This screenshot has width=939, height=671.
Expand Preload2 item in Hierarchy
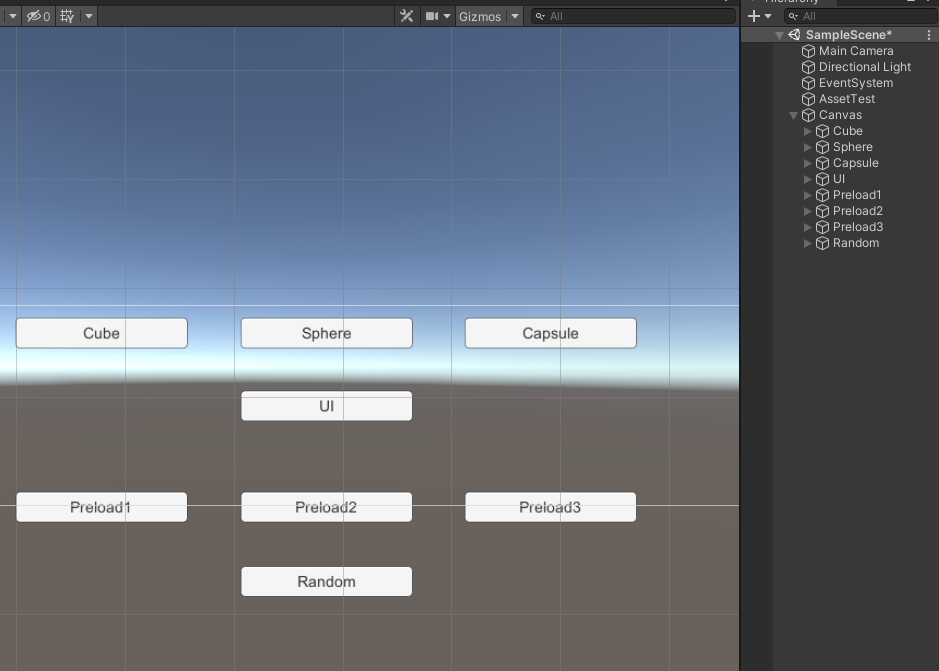(x=807, y=211)
